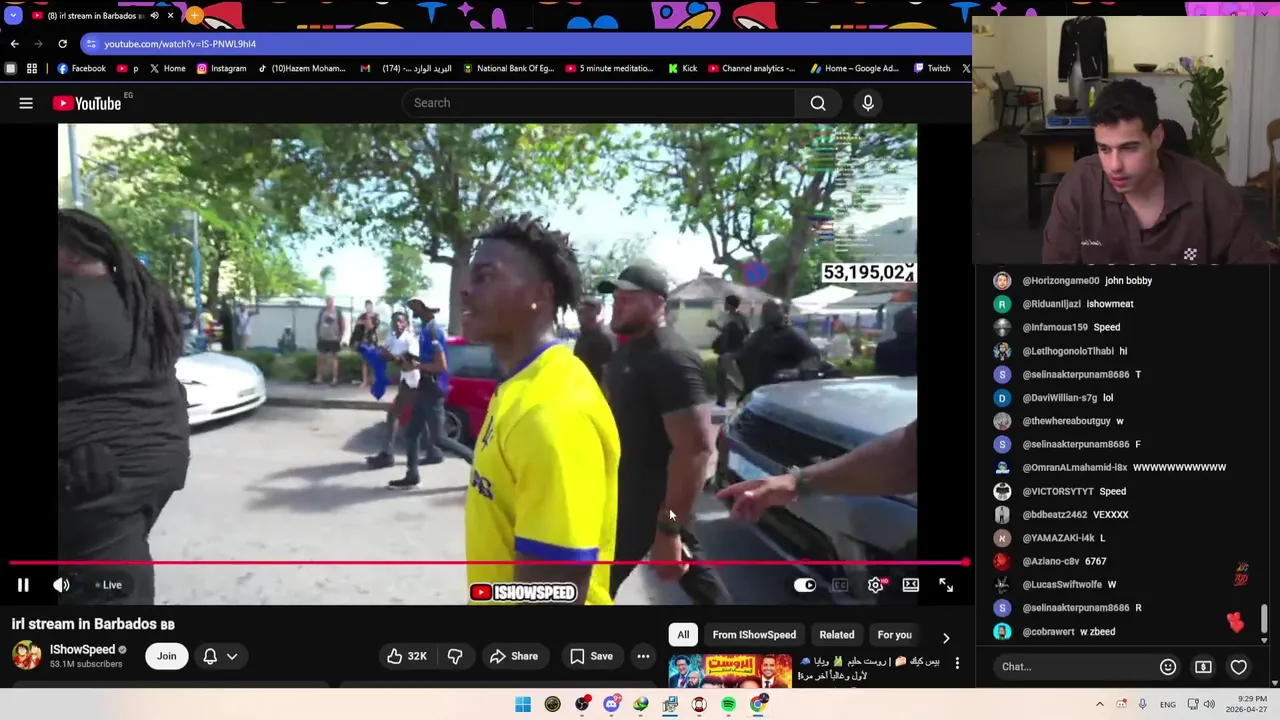Show hidden system tray icons
The image size is (1280, 720).
1100,705
